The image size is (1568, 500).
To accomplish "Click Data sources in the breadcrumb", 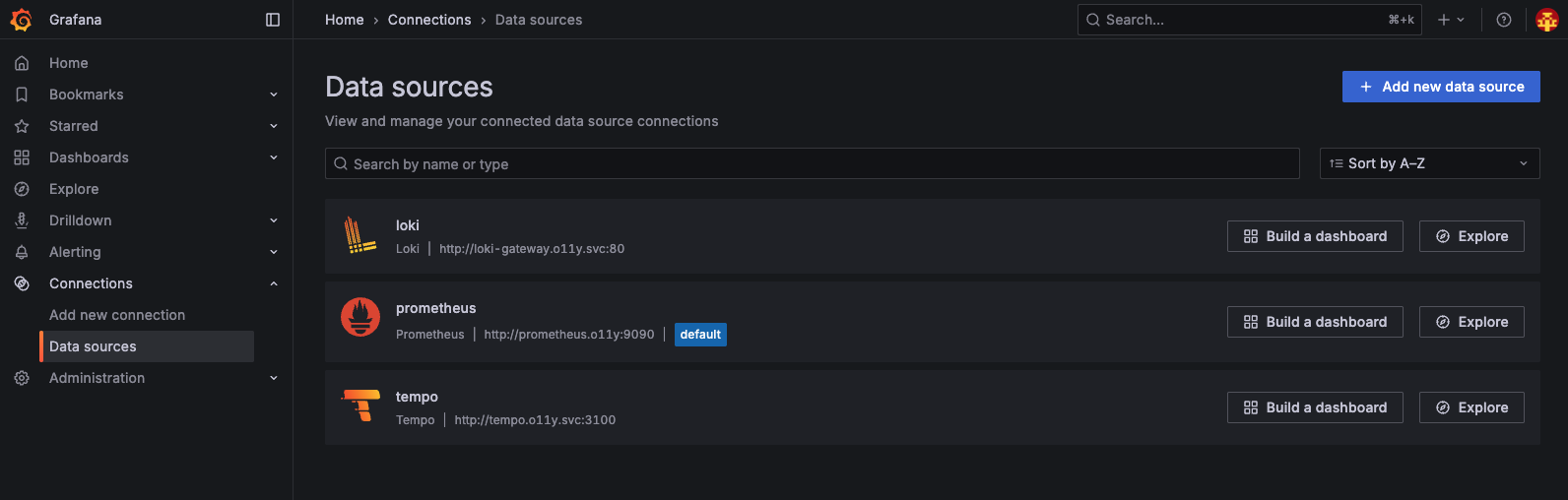I will [x=539, y=20].
